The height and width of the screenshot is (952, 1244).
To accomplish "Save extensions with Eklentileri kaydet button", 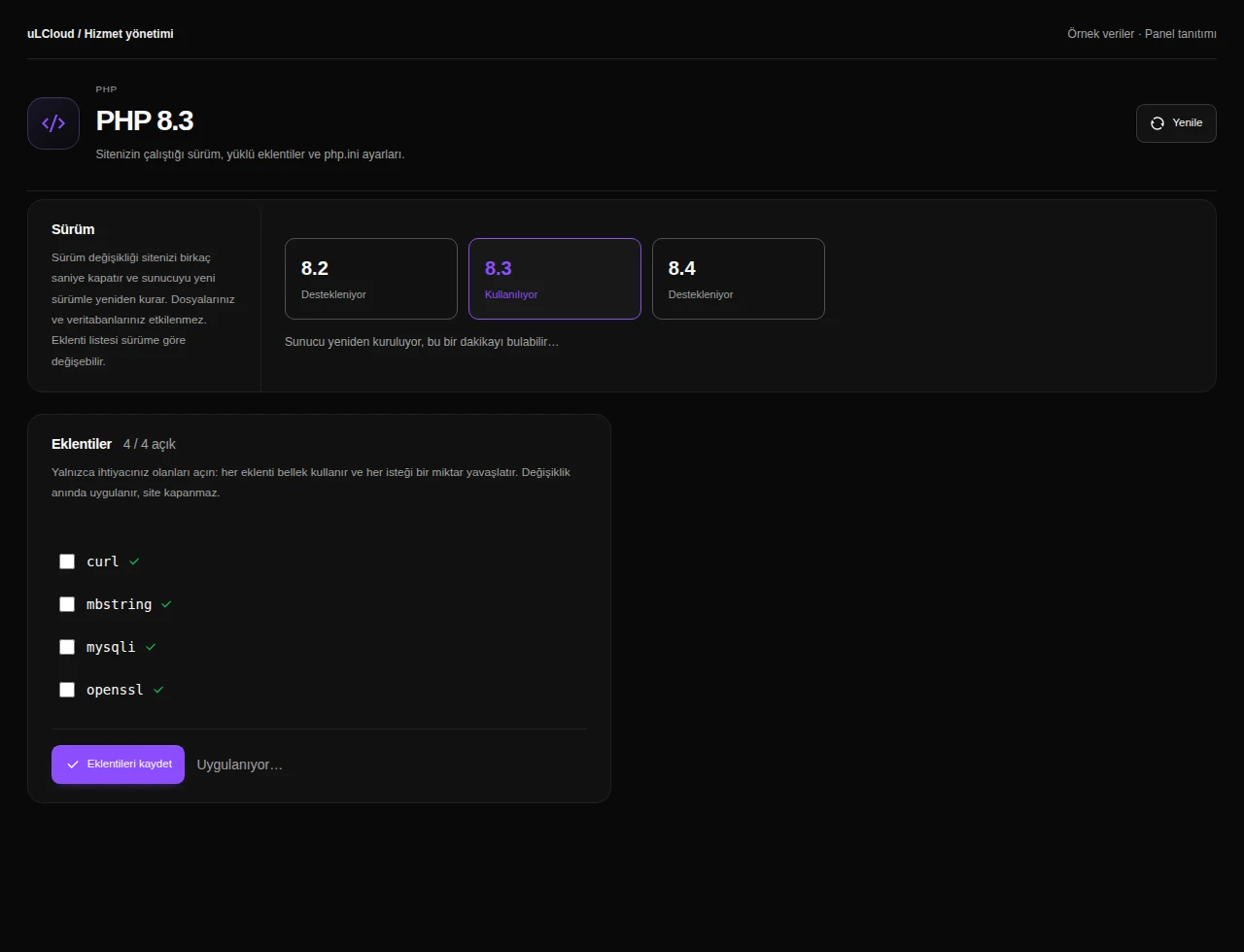I will pyautogui.click(x=118, y=765).
